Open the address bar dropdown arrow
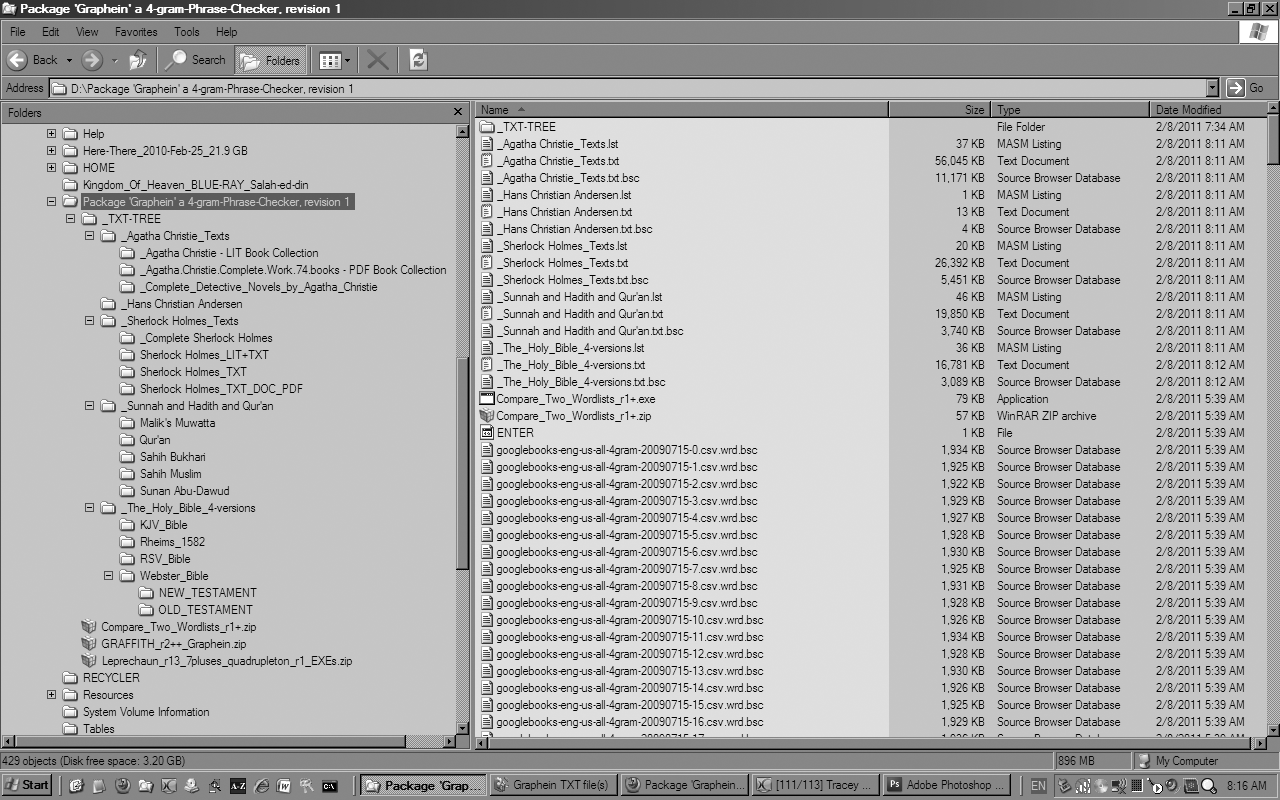The width and height of the screenshot is (1280, 800). [x=1212, y=88]
